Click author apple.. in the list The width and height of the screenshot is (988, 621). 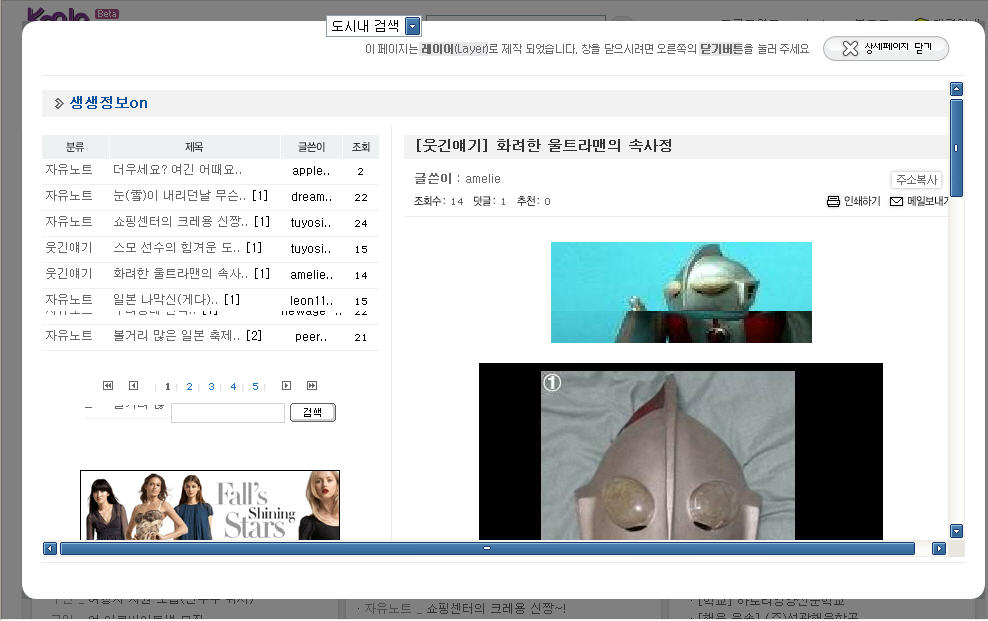coord(311,171)
